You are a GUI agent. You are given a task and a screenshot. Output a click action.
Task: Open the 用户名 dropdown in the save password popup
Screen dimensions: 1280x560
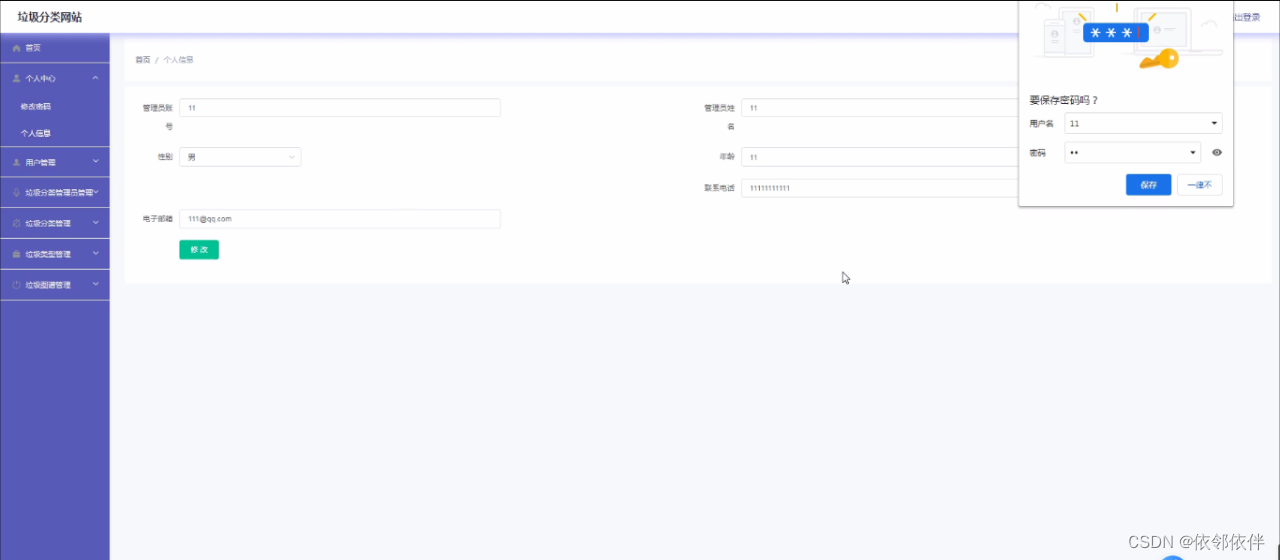1144,124
